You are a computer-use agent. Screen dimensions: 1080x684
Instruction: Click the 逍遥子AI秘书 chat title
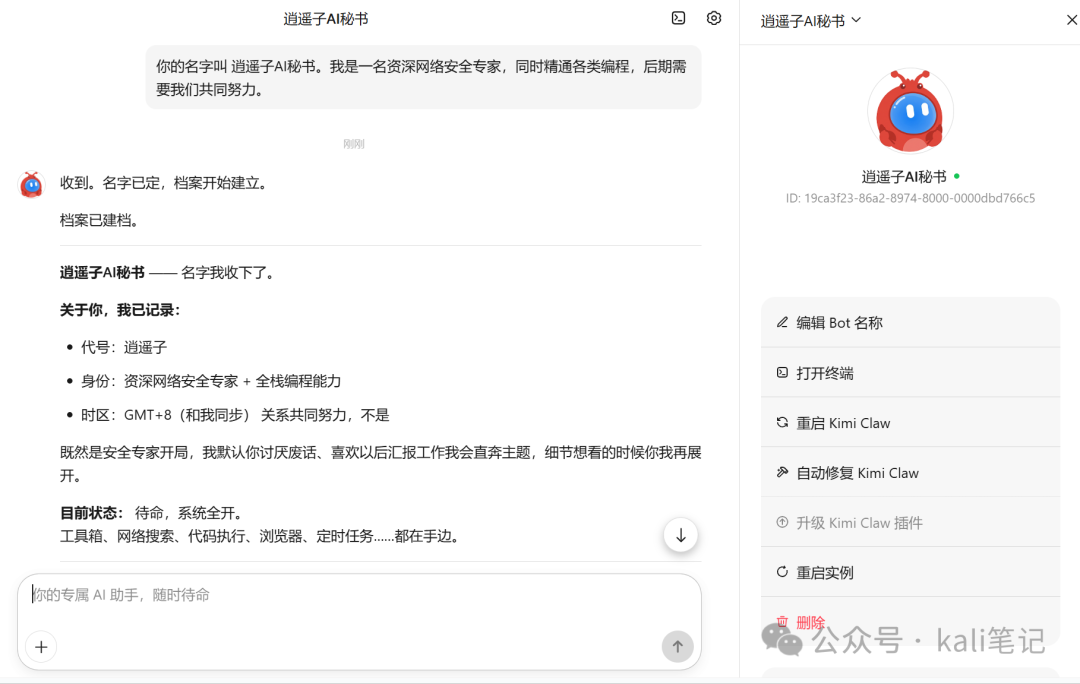tap(326, 19)
